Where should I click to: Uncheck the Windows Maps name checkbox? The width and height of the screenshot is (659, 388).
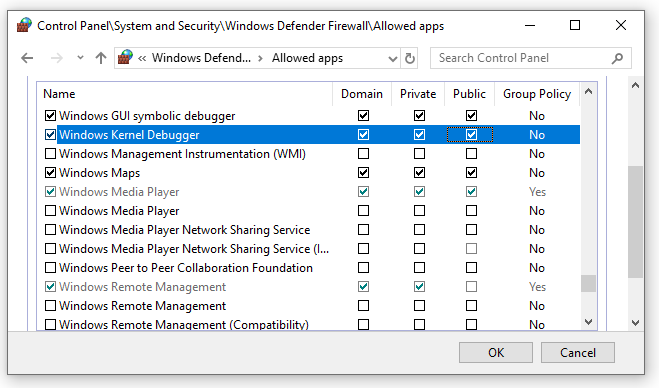(x=50, y=173)
